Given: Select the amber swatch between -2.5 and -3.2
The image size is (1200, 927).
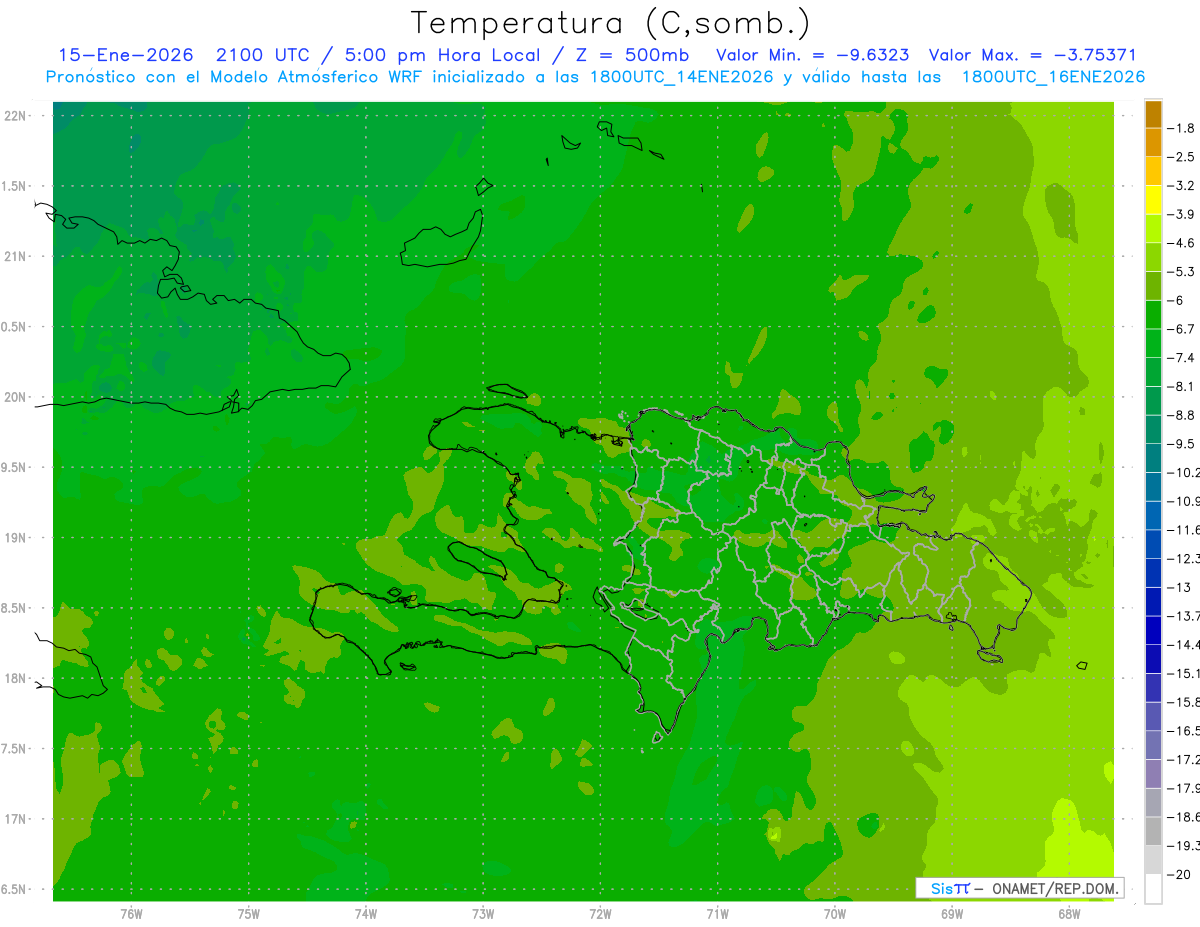Looking at the screenshot, I should [x=1153, y=171].
